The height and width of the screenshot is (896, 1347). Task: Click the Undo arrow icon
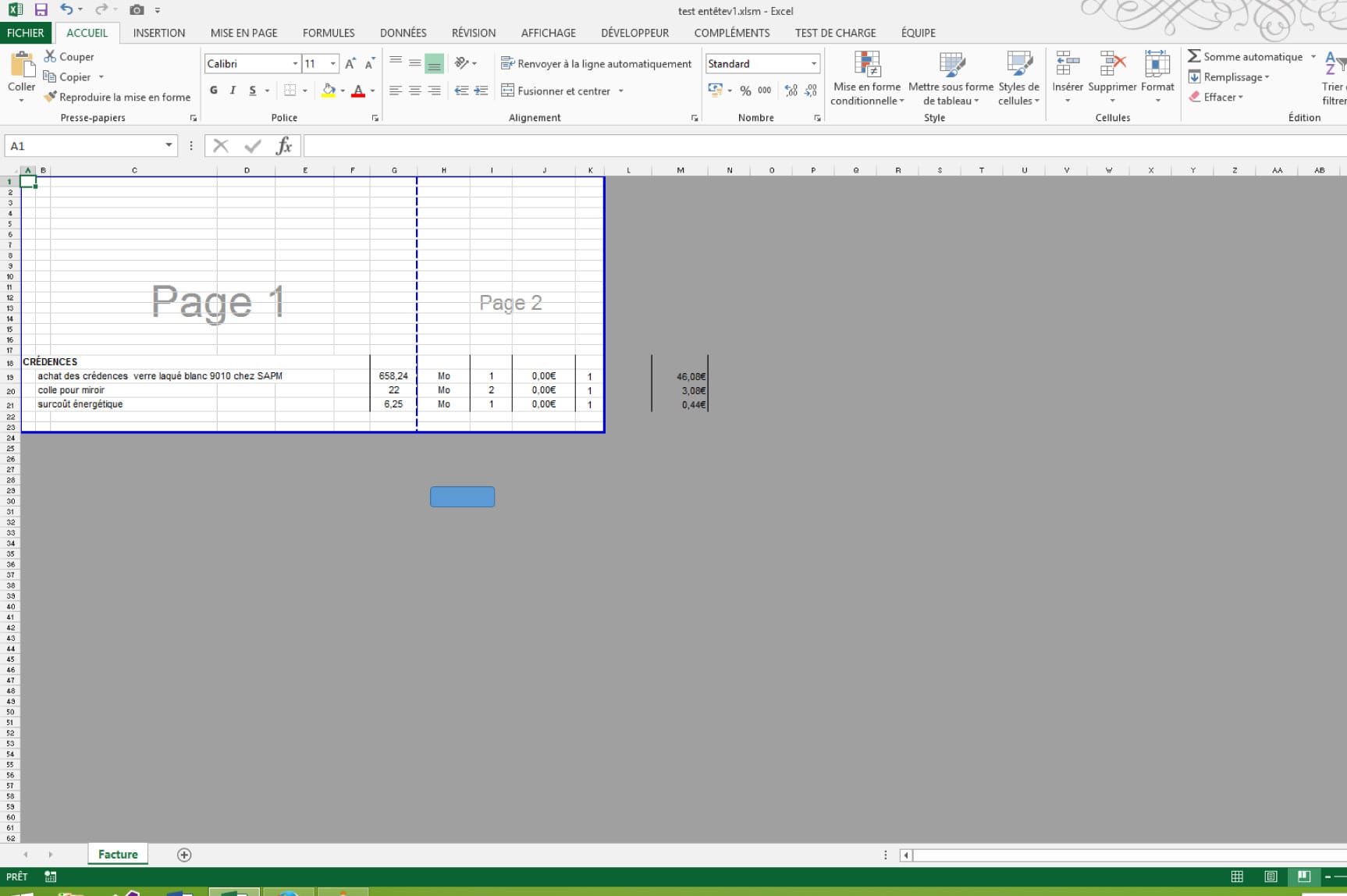pos(66,10)
